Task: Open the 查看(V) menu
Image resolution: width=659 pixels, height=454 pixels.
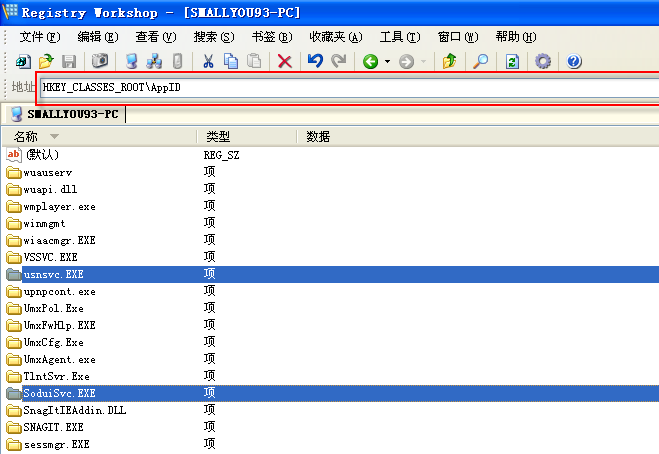Action: coord(156,37)
